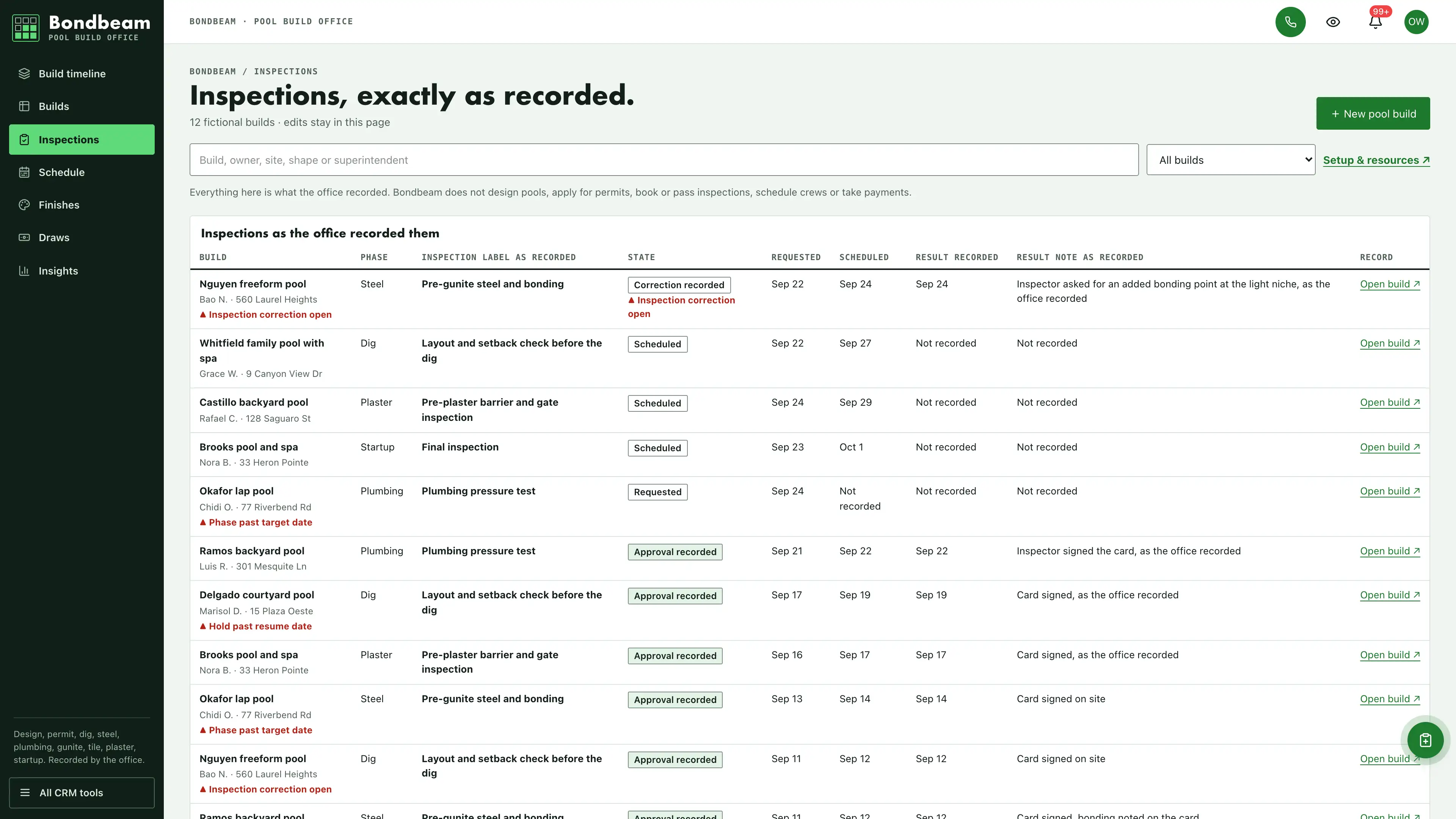Toggle the eye view icon in header
This screenshot has width=1456, height=819.
pyautogui.click(x=1333, y=22)
